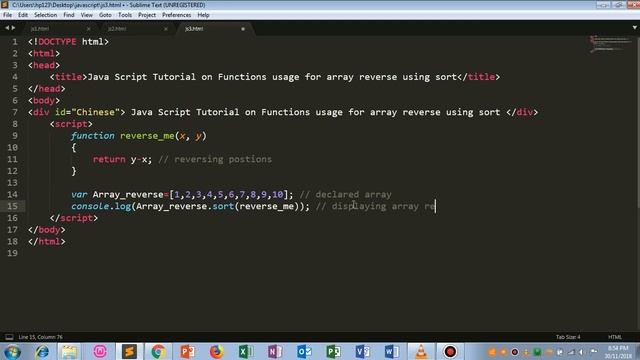Click unsaved dot on js3.html tab

pos(243,29)
